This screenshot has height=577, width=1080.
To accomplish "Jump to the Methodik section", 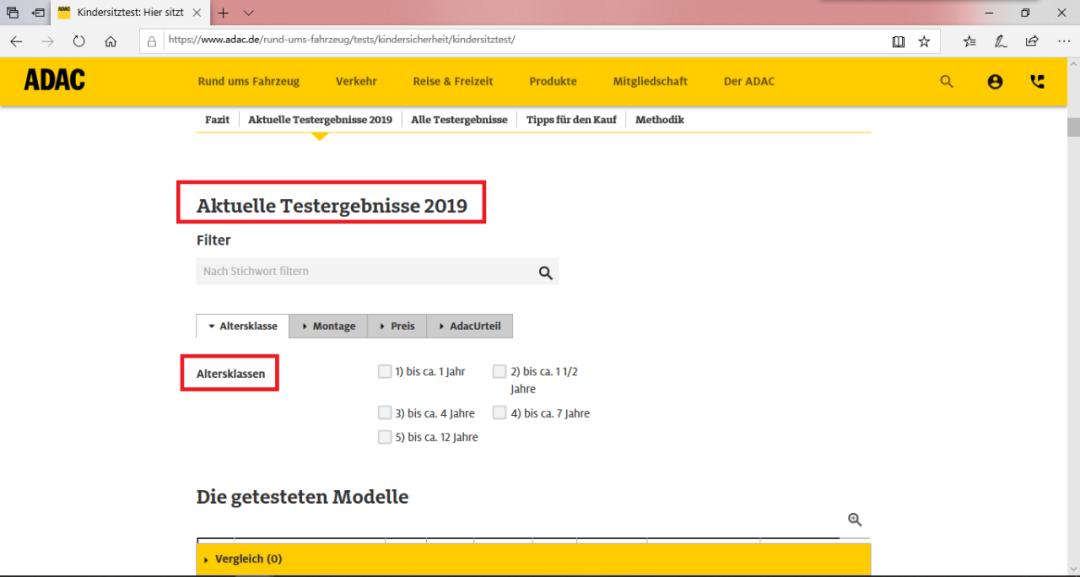I will (x=660, y=120).
